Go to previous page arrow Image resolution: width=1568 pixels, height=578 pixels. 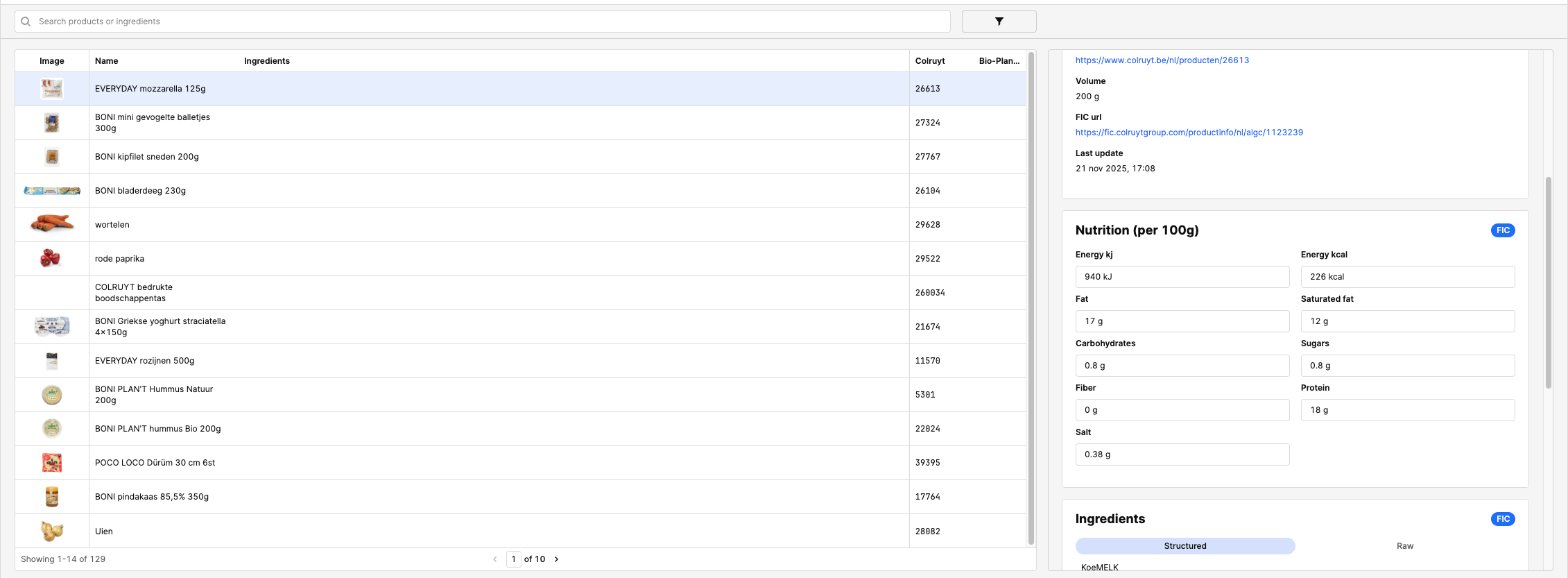click(x=495, y=559)
